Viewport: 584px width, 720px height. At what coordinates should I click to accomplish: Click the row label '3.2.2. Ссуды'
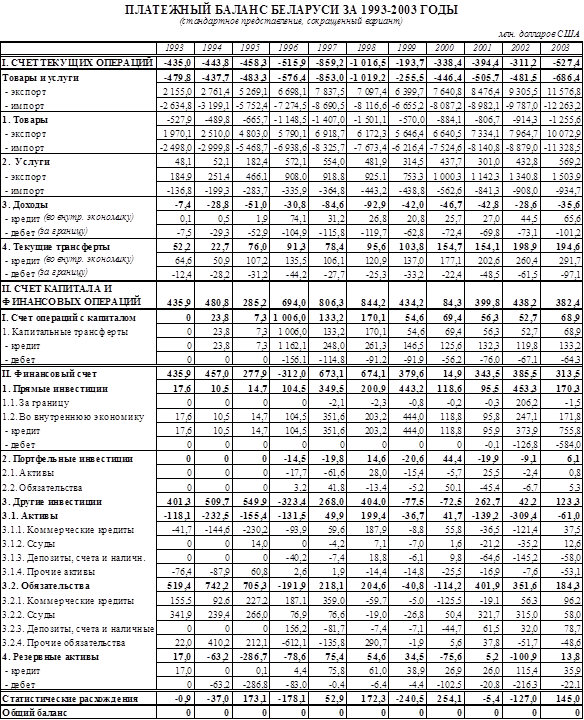28,615
